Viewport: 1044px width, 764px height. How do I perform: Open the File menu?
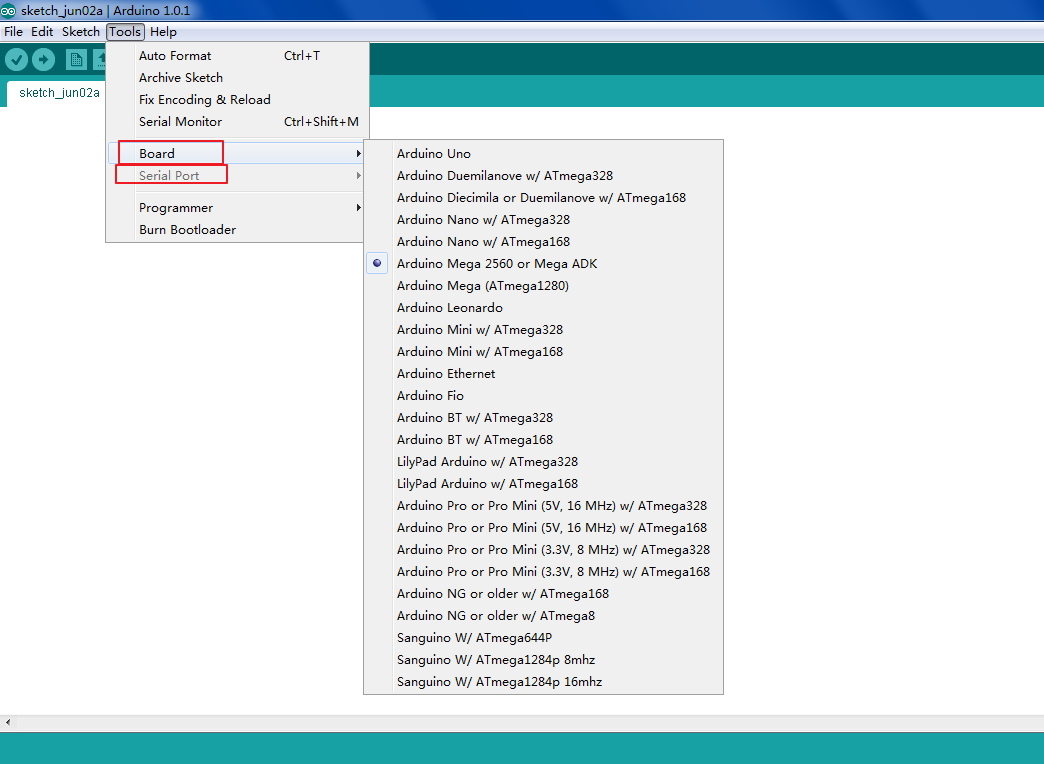13,32
